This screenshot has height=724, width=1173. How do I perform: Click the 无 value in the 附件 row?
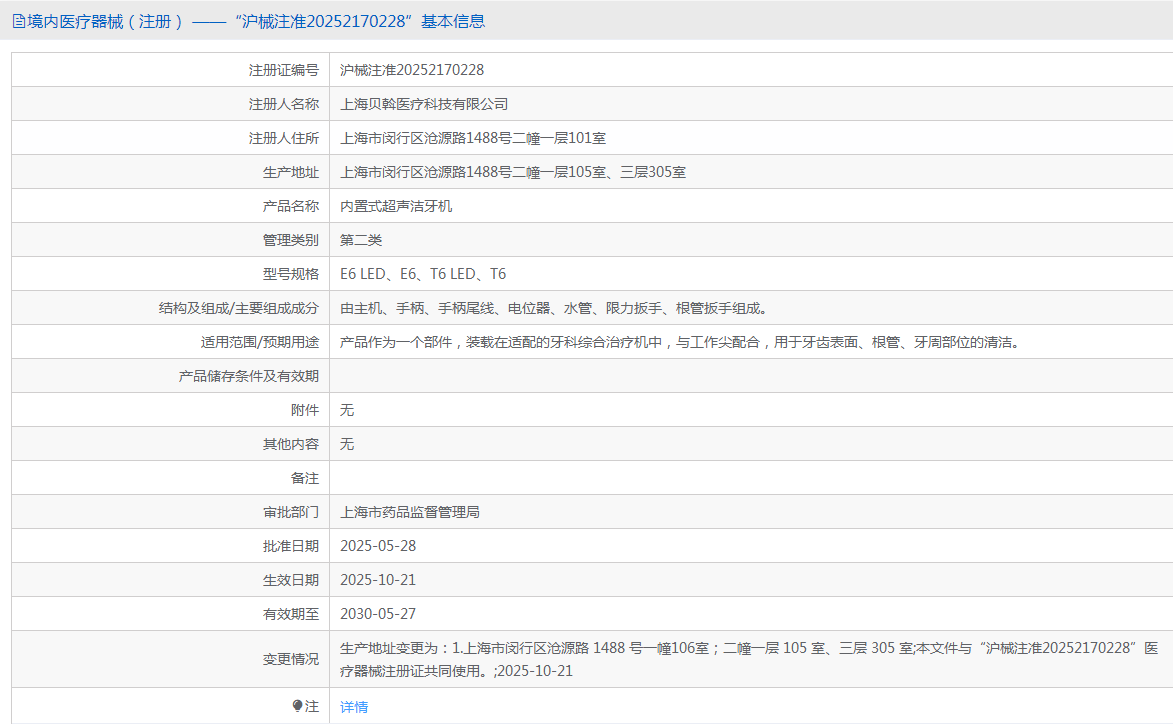pyautogui.click(x=347, y=410)
